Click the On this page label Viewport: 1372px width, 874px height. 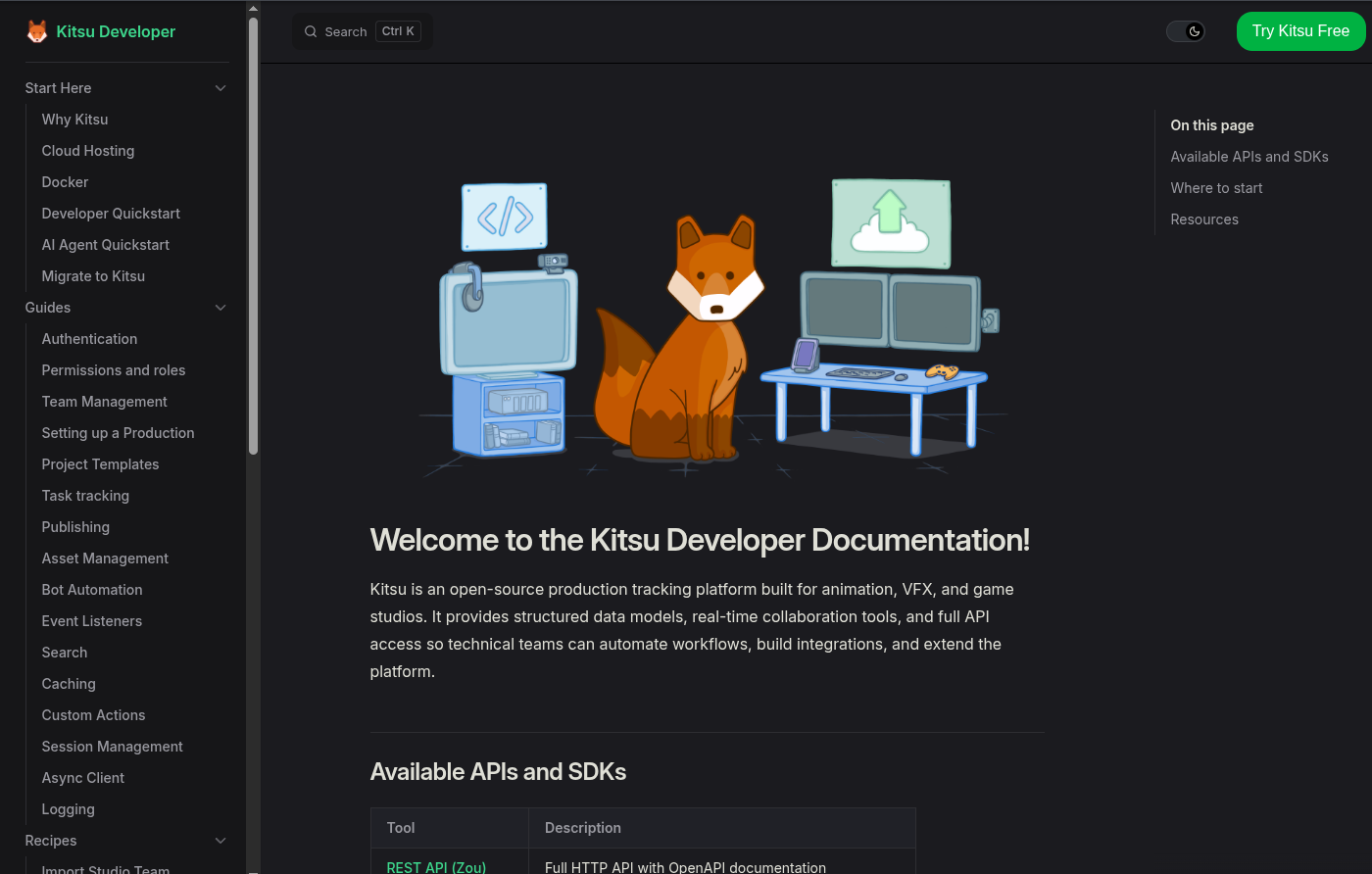(1212, 125)
